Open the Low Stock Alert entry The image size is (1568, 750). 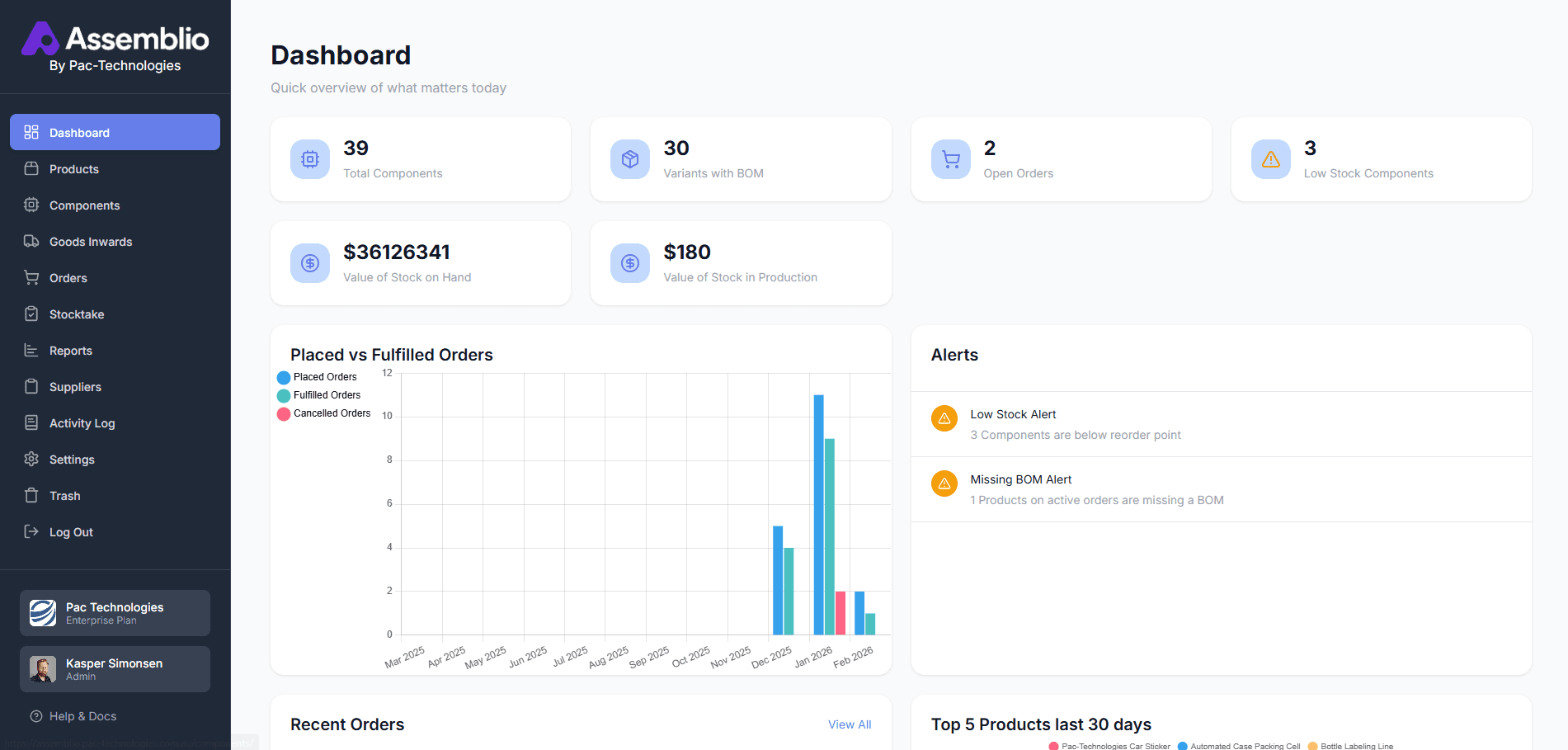pos(1221,424)
